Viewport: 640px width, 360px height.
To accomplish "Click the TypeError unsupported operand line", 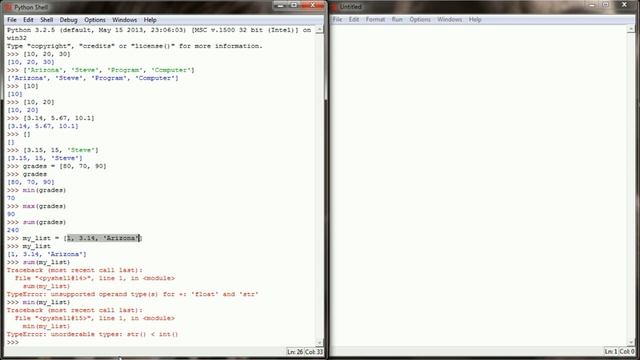I will tap(133, 294).
